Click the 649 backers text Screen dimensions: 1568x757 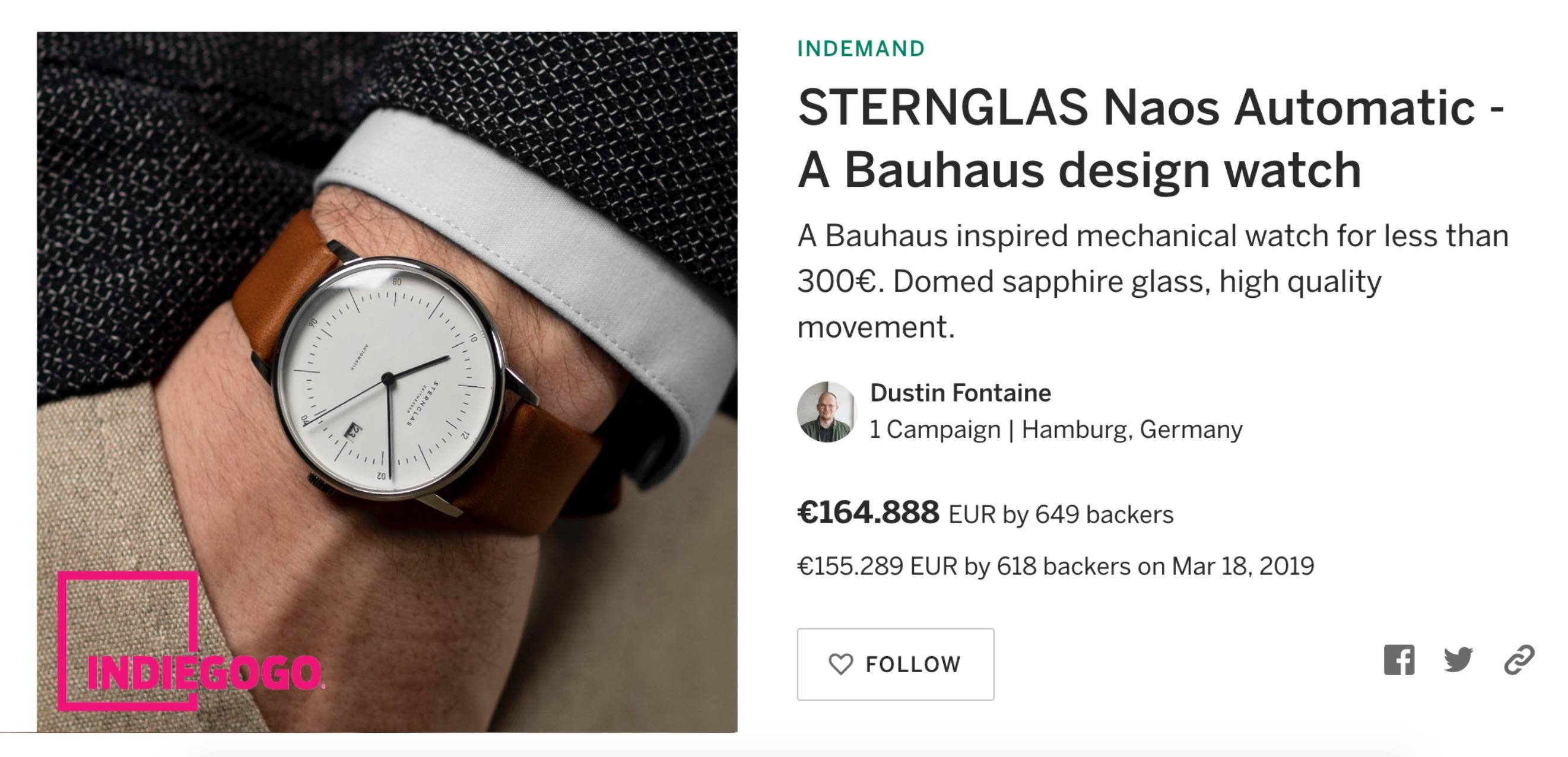coord(1104,515)
